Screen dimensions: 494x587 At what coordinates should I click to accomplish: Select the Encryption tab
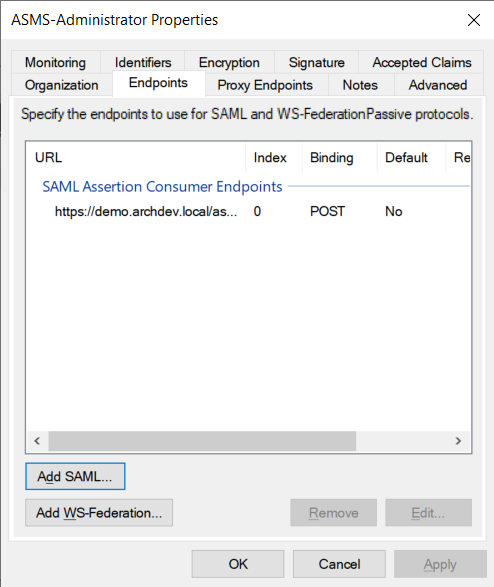coord(229,62)
